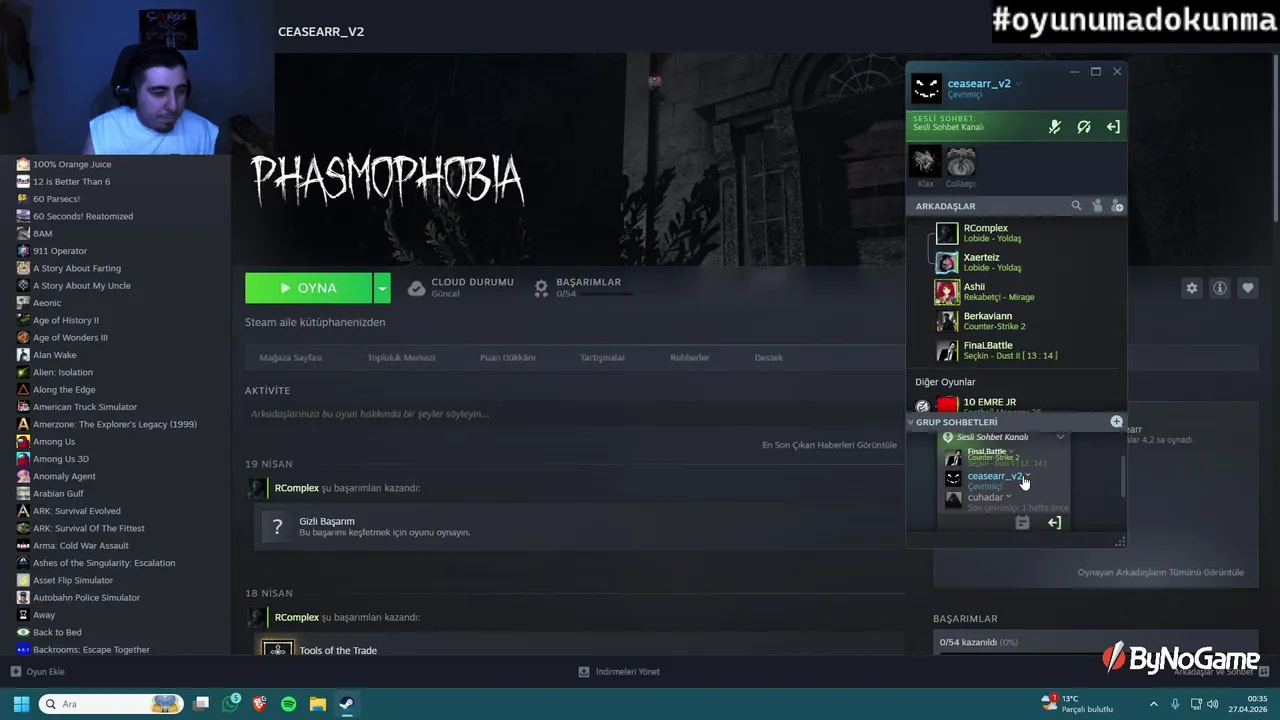Select Autobahn Police Simulator in library
The image size is (1280, 720).
click(x=86, y=598)
